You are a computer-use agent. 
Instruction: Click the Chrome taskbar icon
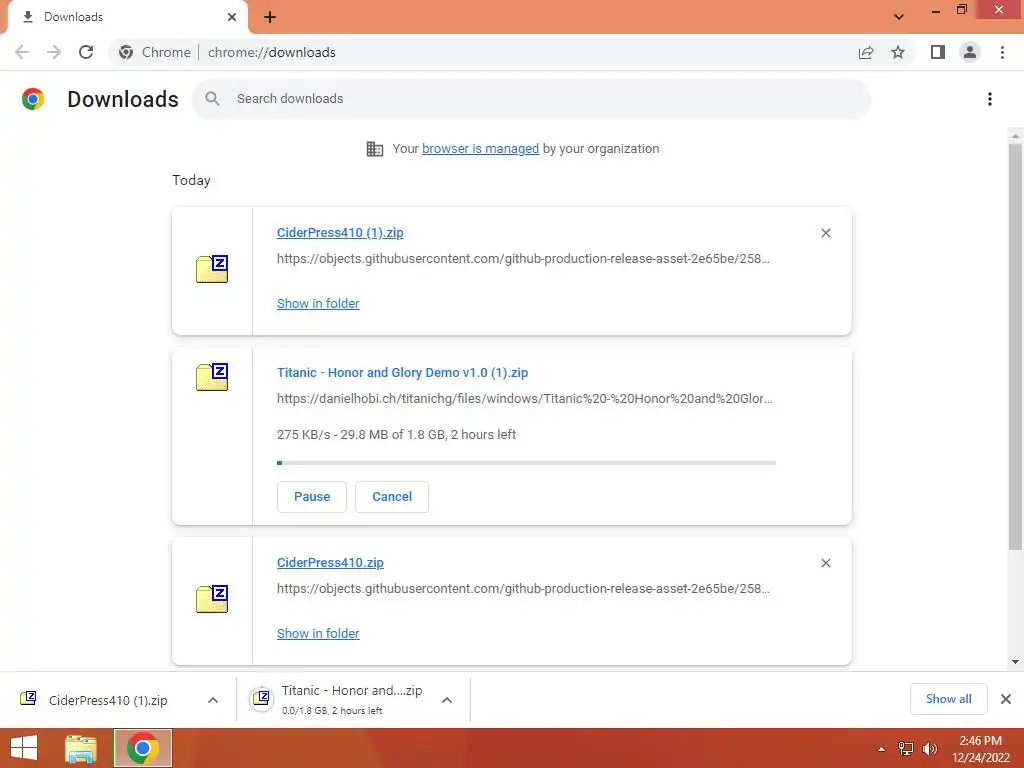[143, 748]
